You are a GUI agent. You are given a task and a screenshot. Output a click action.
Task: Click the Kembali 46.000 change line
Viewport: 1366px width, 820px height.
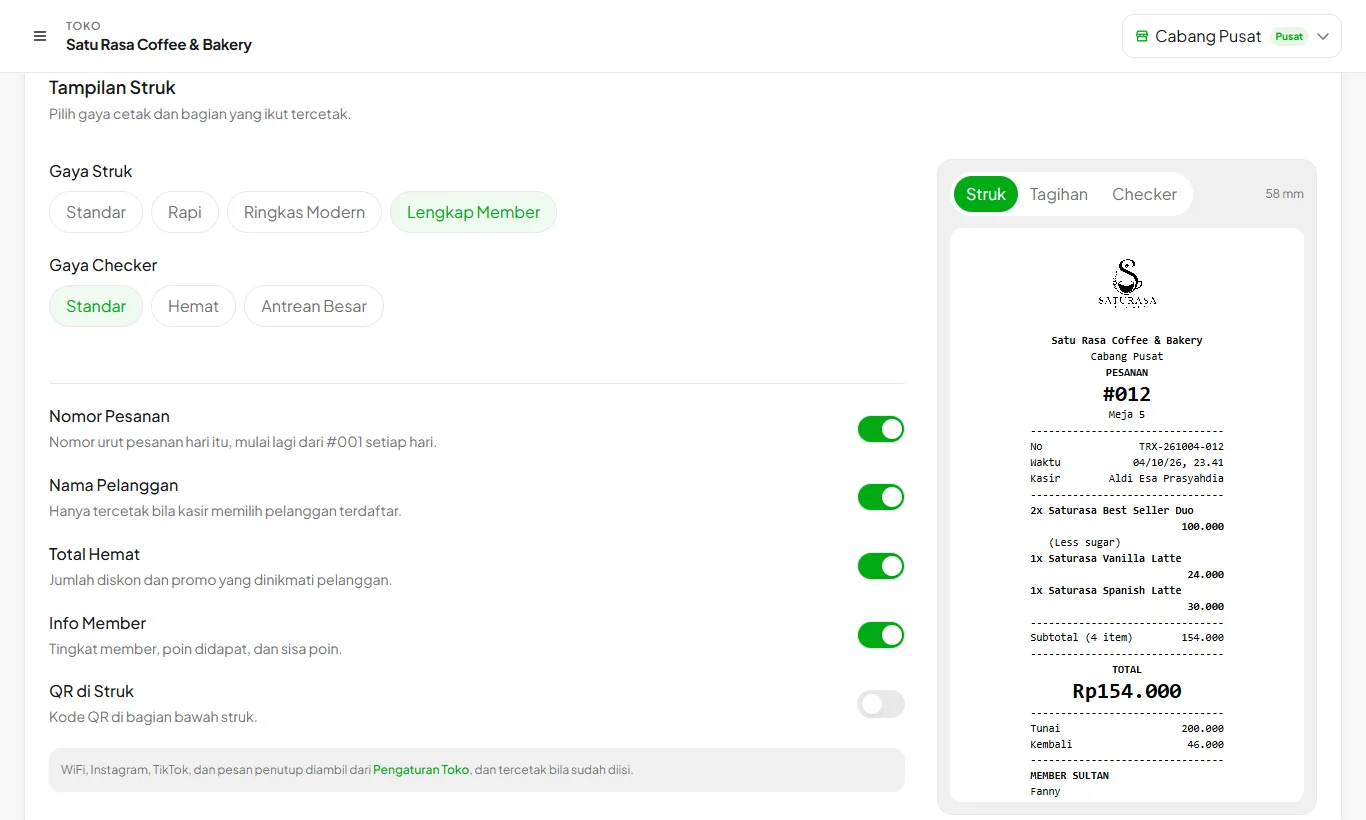click(x=1127, y=745)
